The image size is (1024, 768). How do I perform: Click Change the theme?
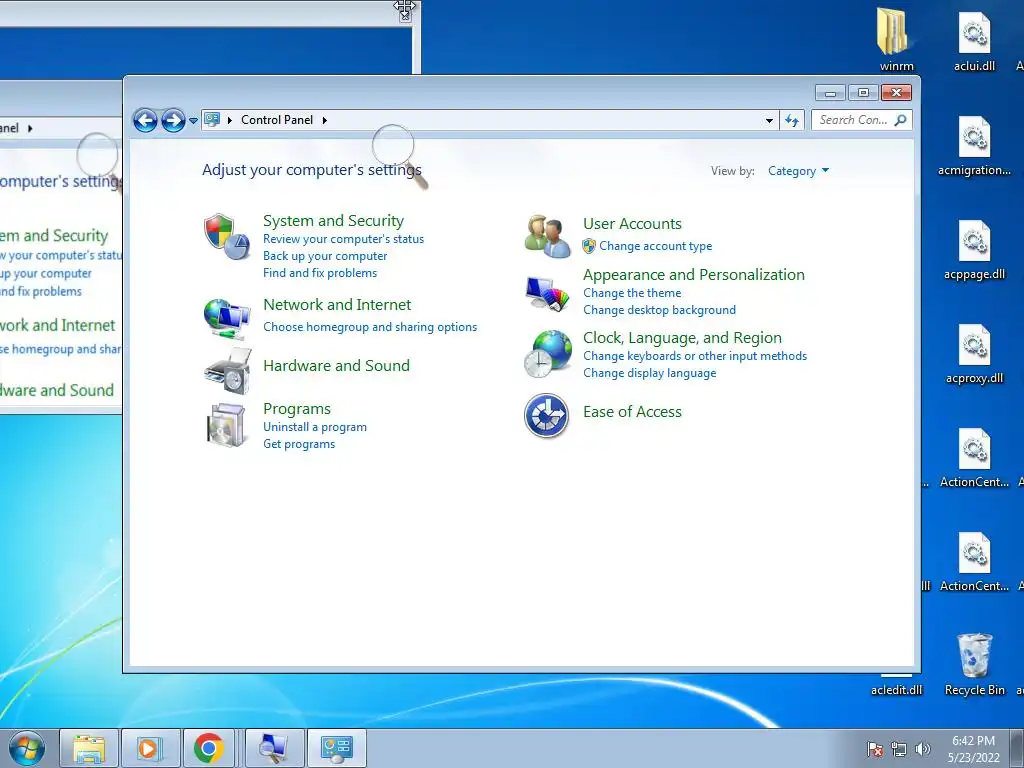pos(632,293)
